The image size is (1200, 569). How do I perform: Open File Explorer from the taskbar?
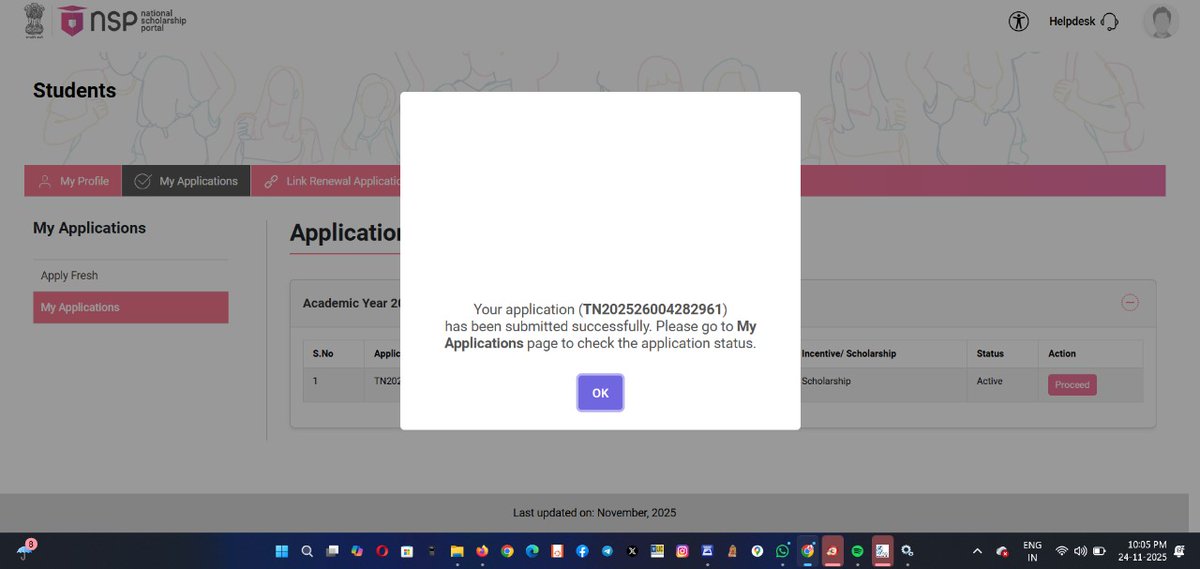point(457,551)
